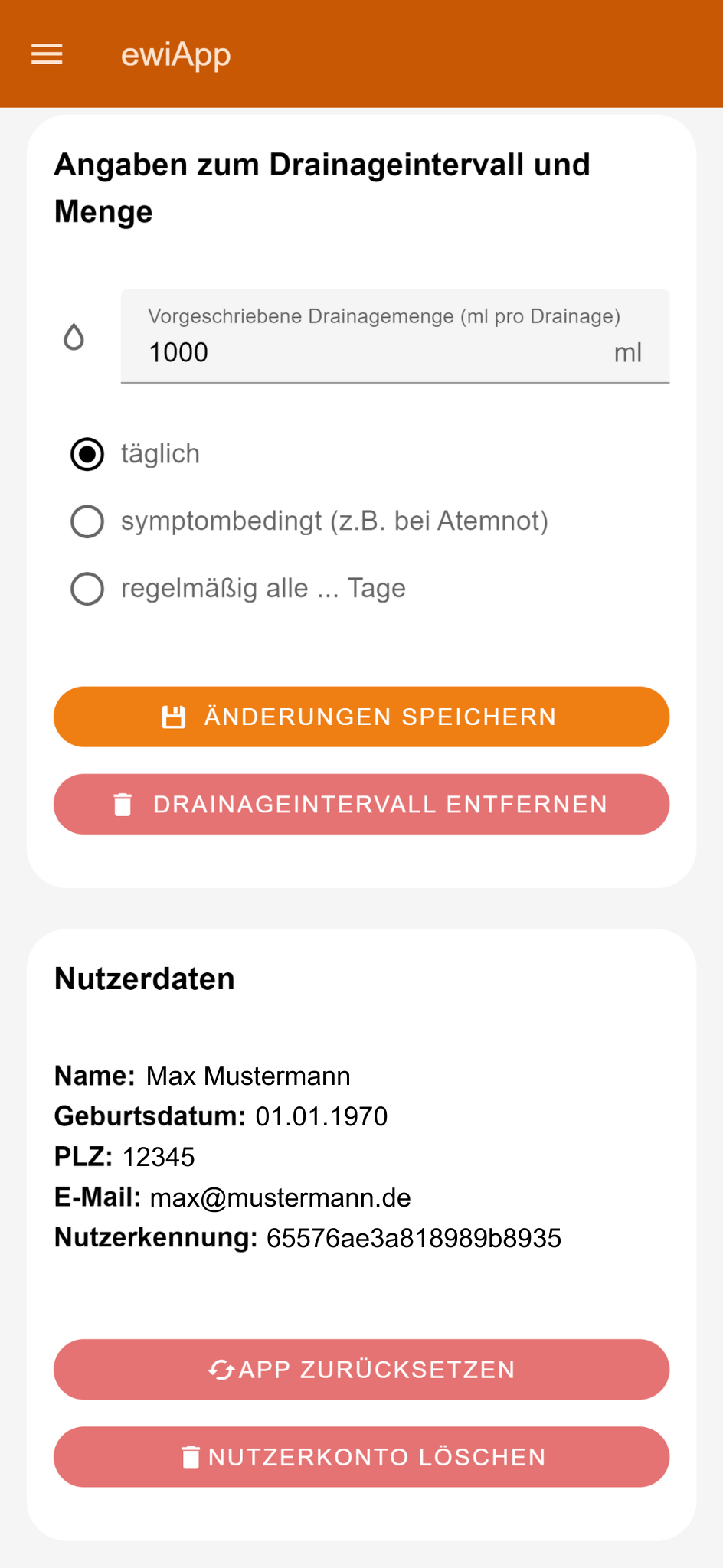Focus the Vorgeschriebene Drainagemenge input field

[x=368, y=353]
